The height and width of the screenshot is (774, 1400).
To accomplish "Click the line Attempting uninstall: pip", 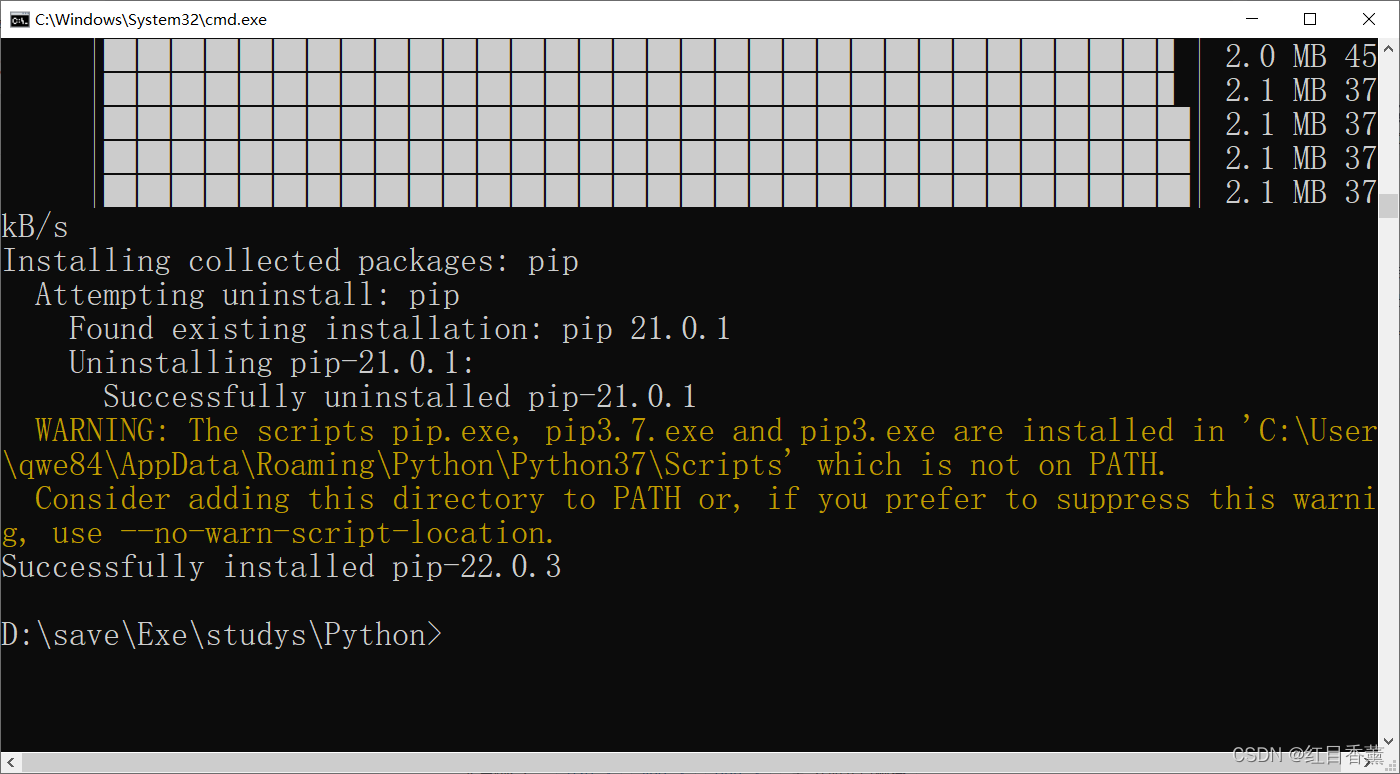I will (x=245, y=294).
